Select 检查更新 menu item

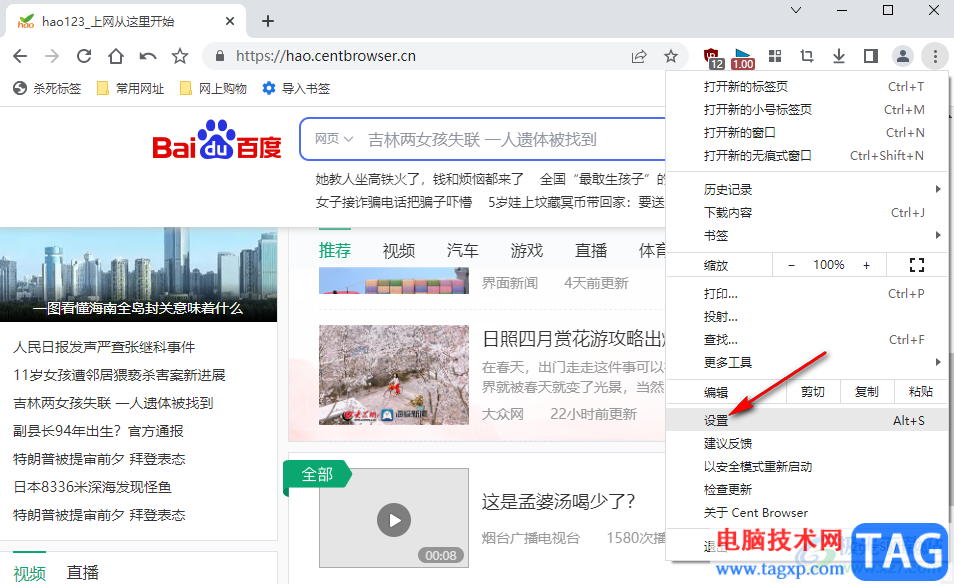[x=807, y=490]
